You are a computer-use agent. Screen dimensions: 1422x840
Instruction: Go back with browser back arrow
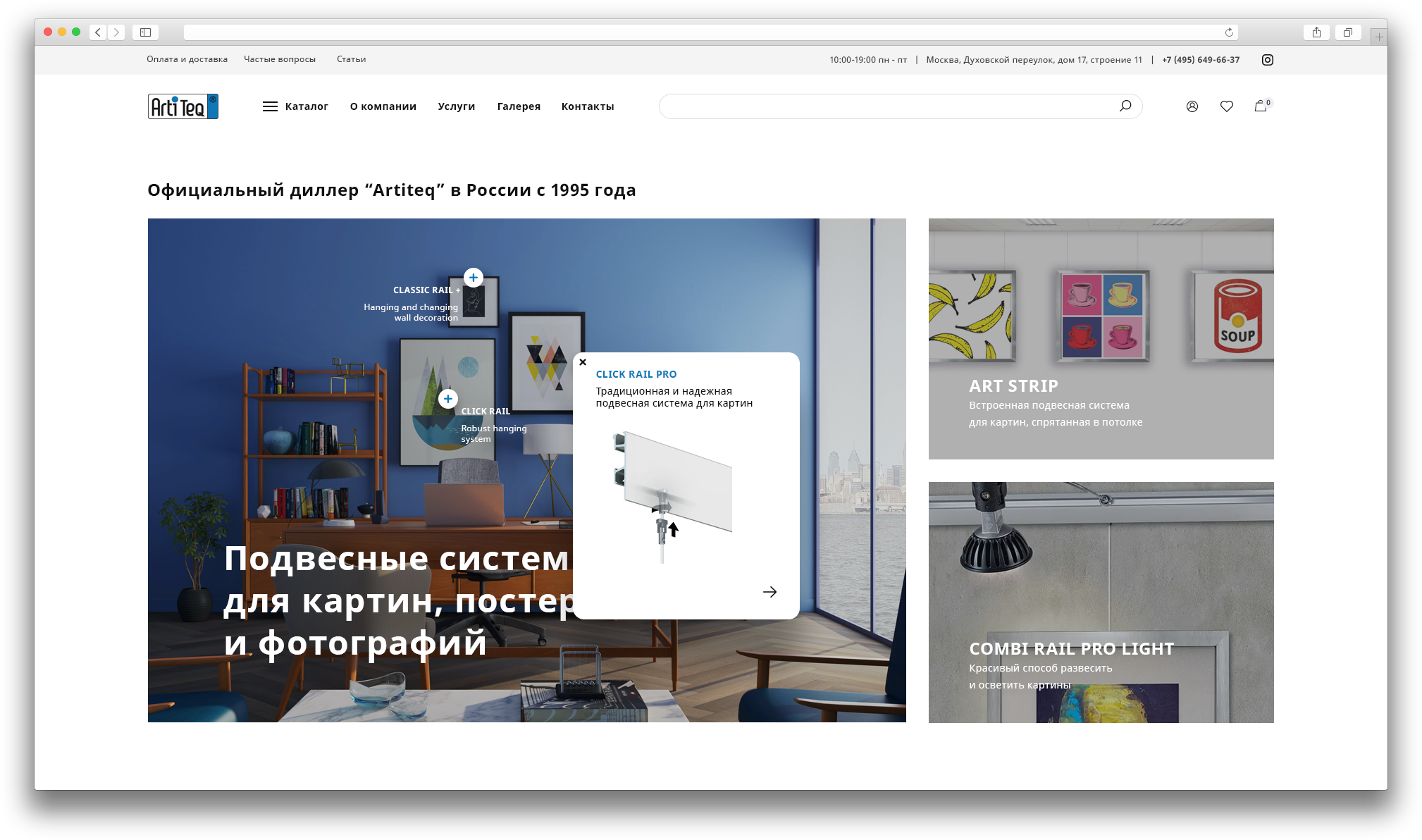pos(98,32)
